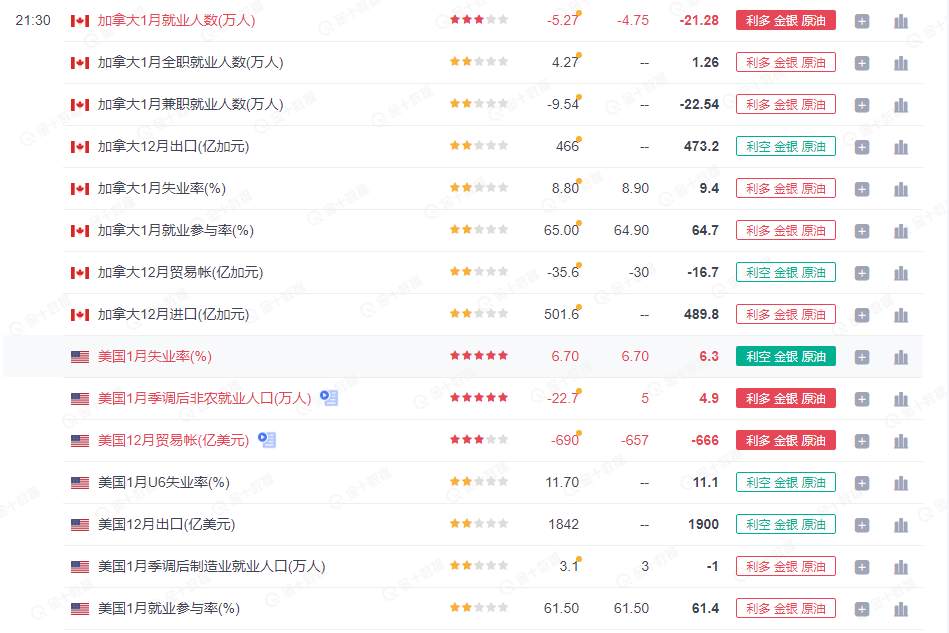This screenshot has width=949, height=633.
Task: Click the 利空 金银 原油 tag for 加拿大12月出口
Action: 786,146
